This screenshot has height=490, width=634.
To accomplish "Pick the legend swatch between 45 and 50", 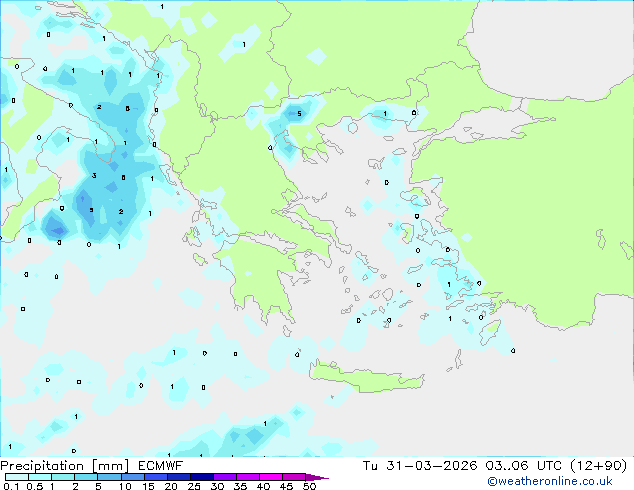I will click(294, 477).
